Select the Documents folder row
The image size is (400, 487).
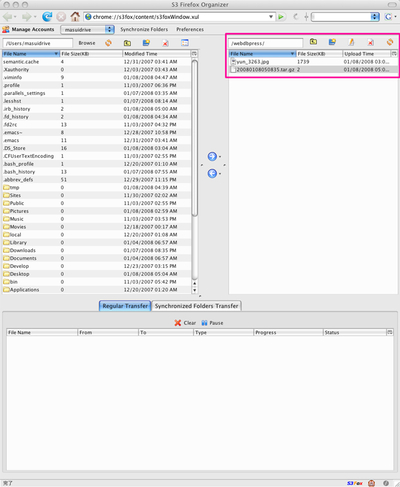(97, 258)
